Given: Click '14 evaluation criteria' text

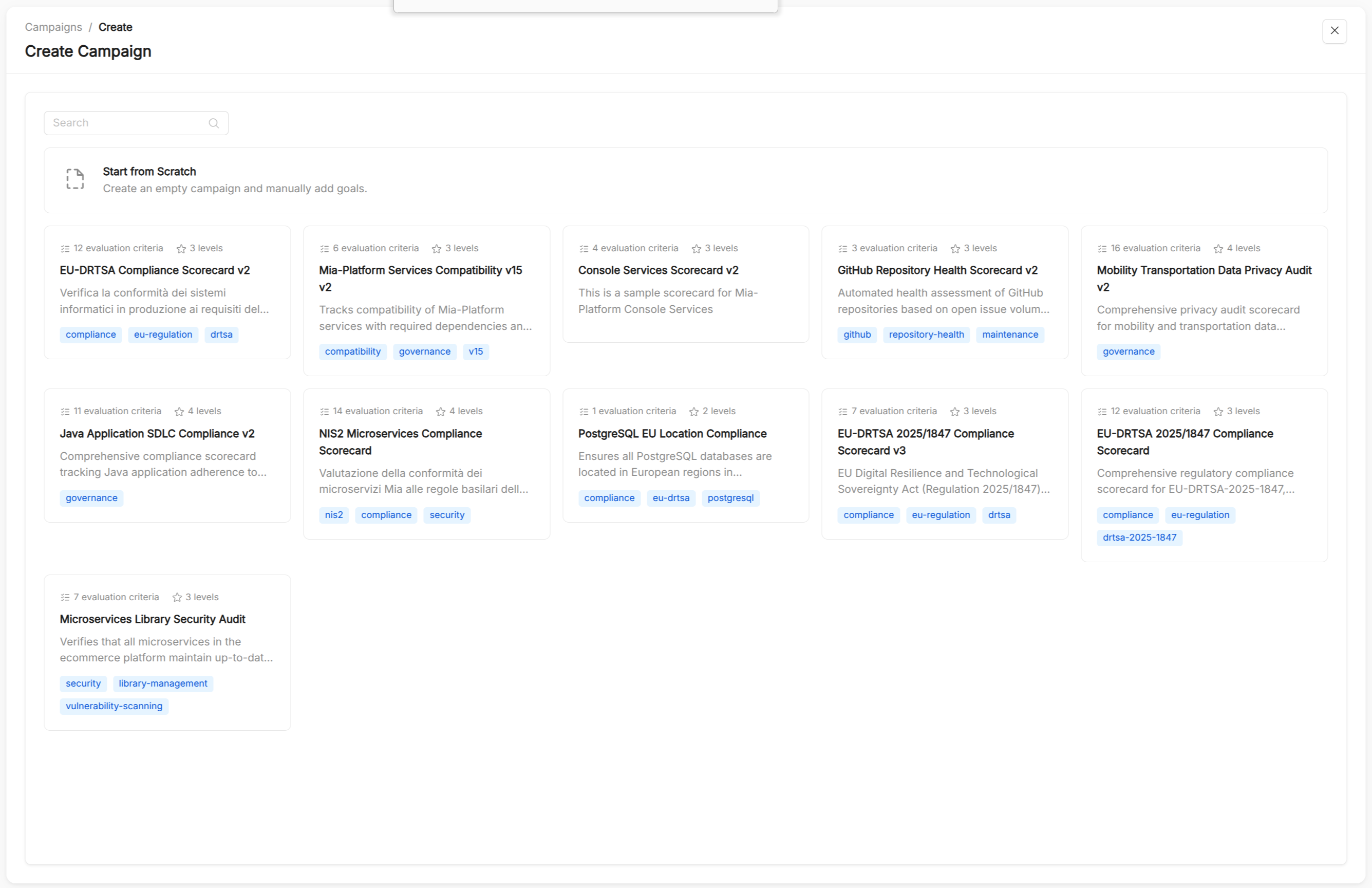Looking at the screenshot, I should (x=378, y=412).
